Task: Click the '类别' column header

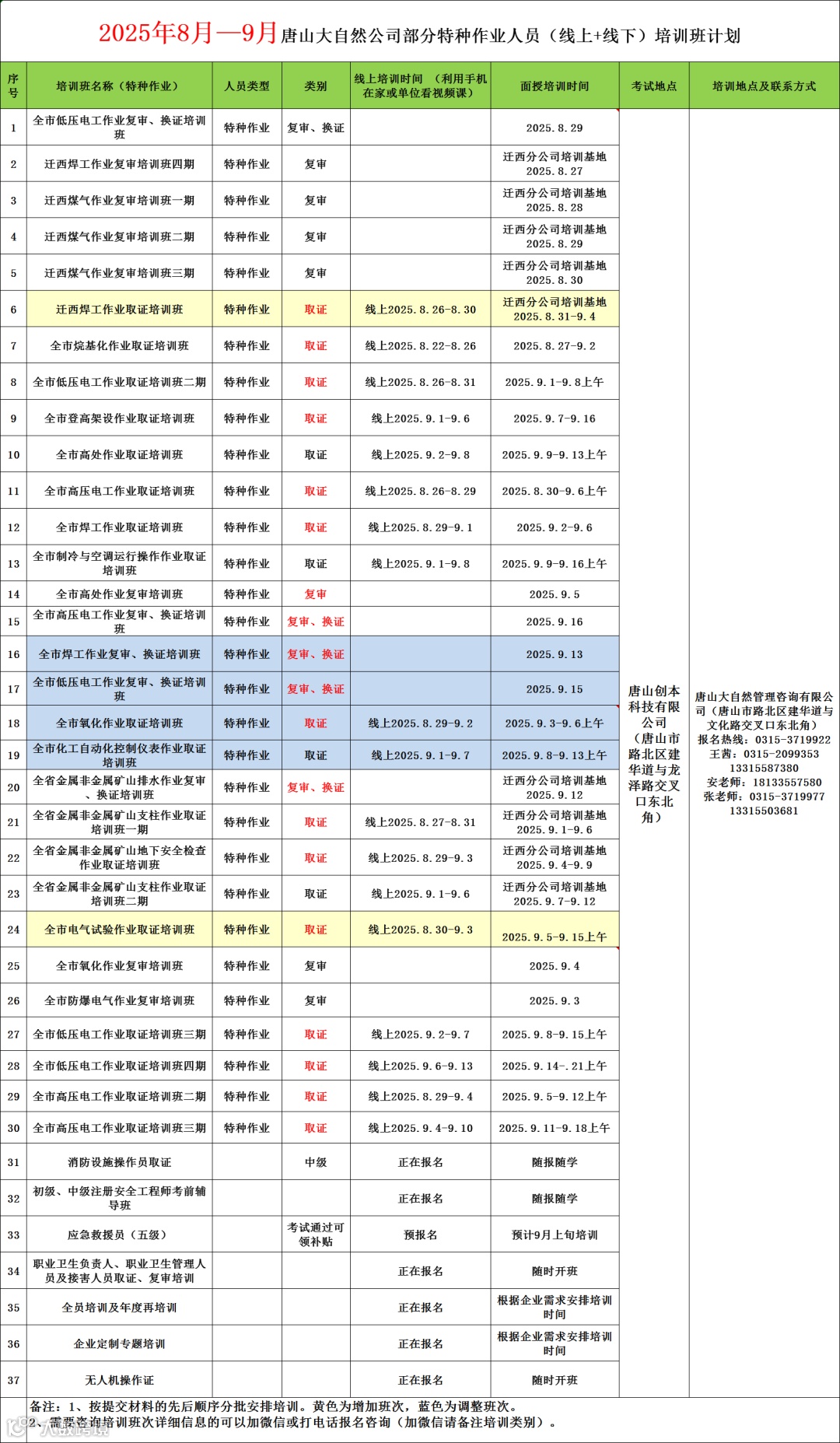Action: click(316, 86)
